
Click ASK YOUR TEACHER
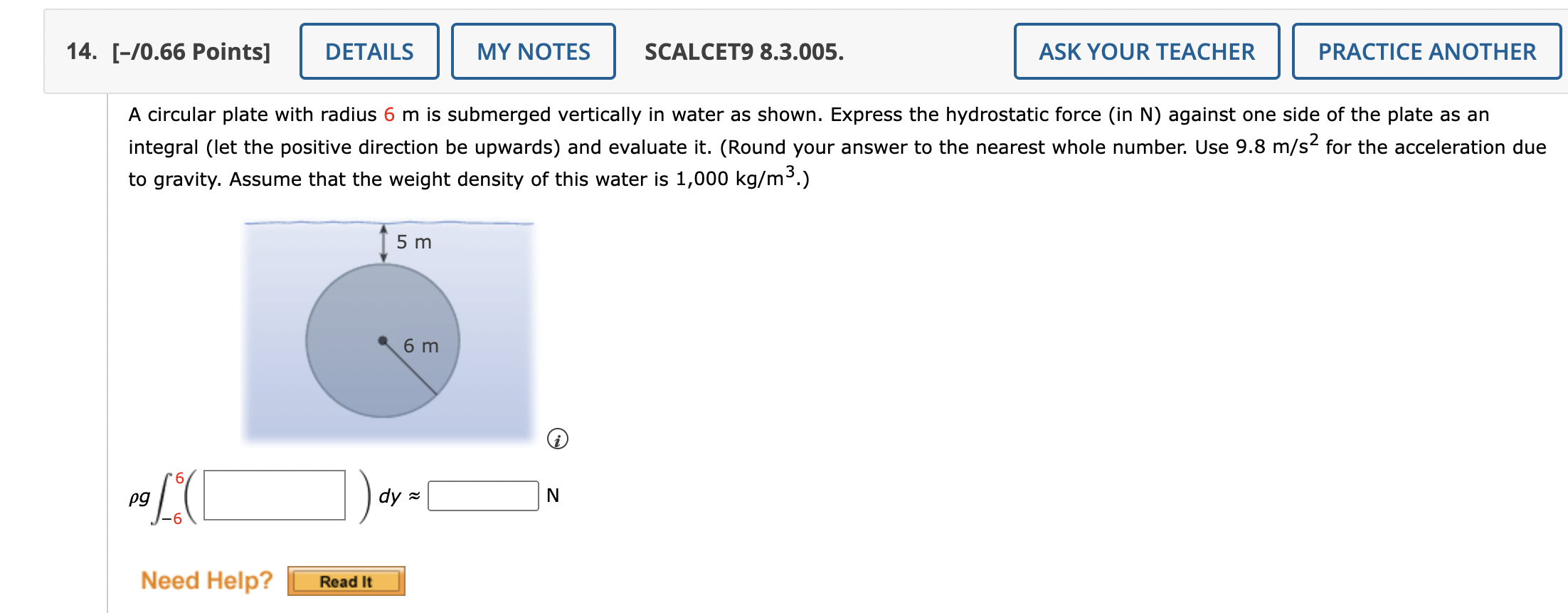point(1146,51)
